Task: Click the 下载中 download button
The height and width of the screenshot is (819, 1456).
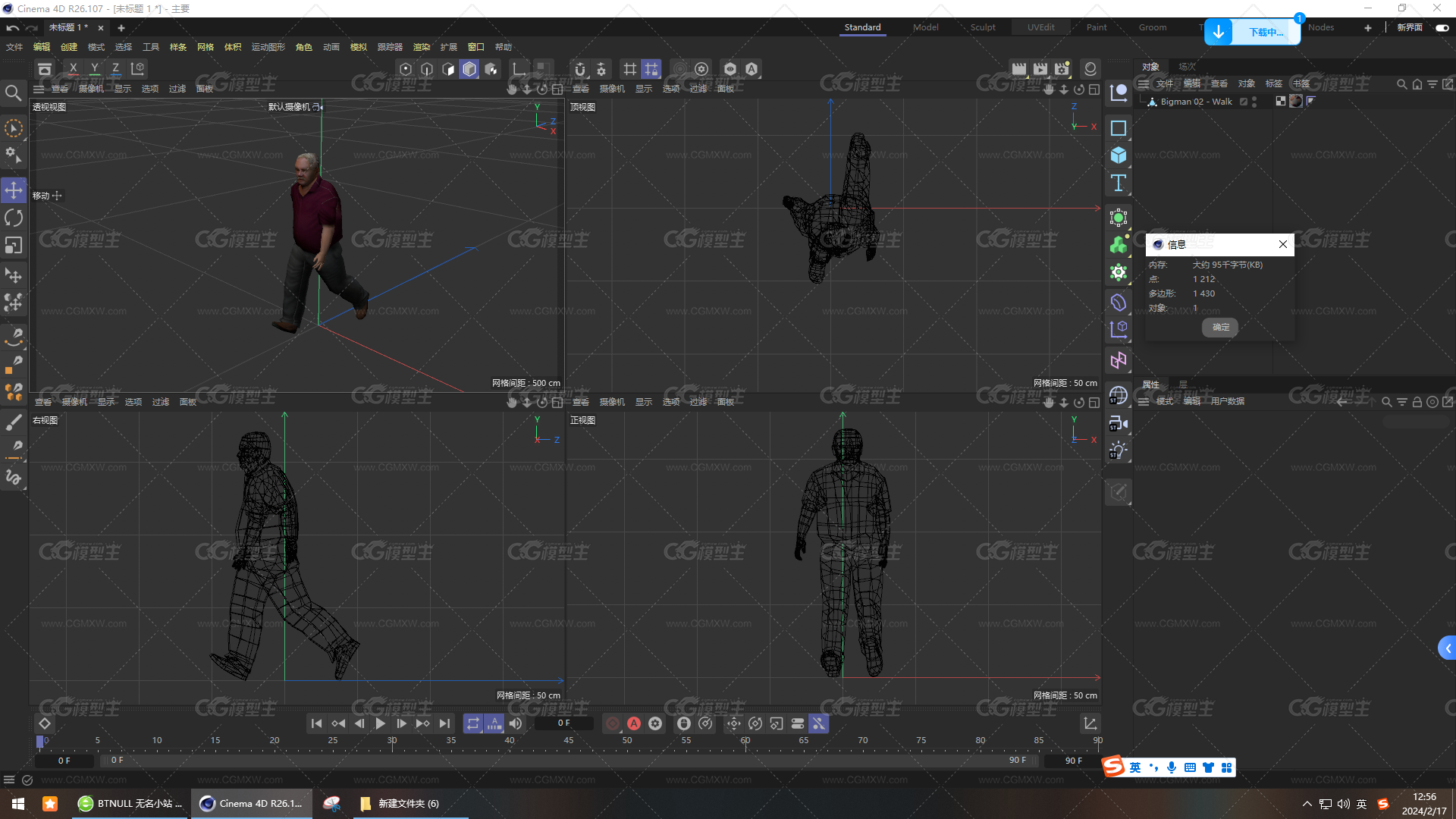Action: click(x=1252, y=32)
